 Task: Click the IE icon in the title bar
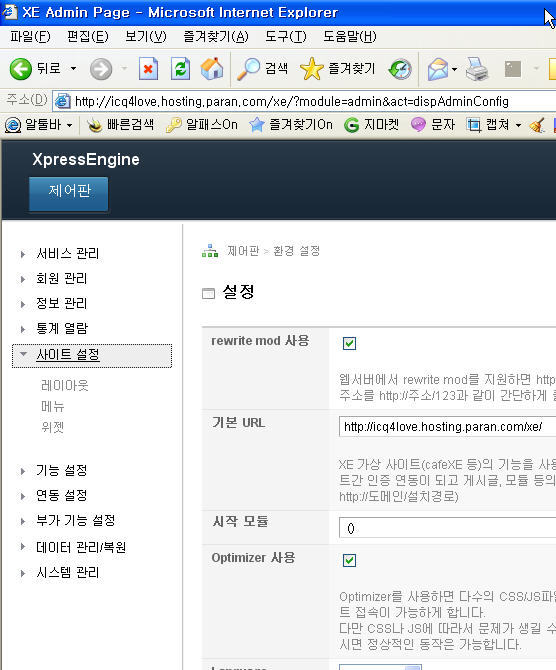(x=9, y=12)
